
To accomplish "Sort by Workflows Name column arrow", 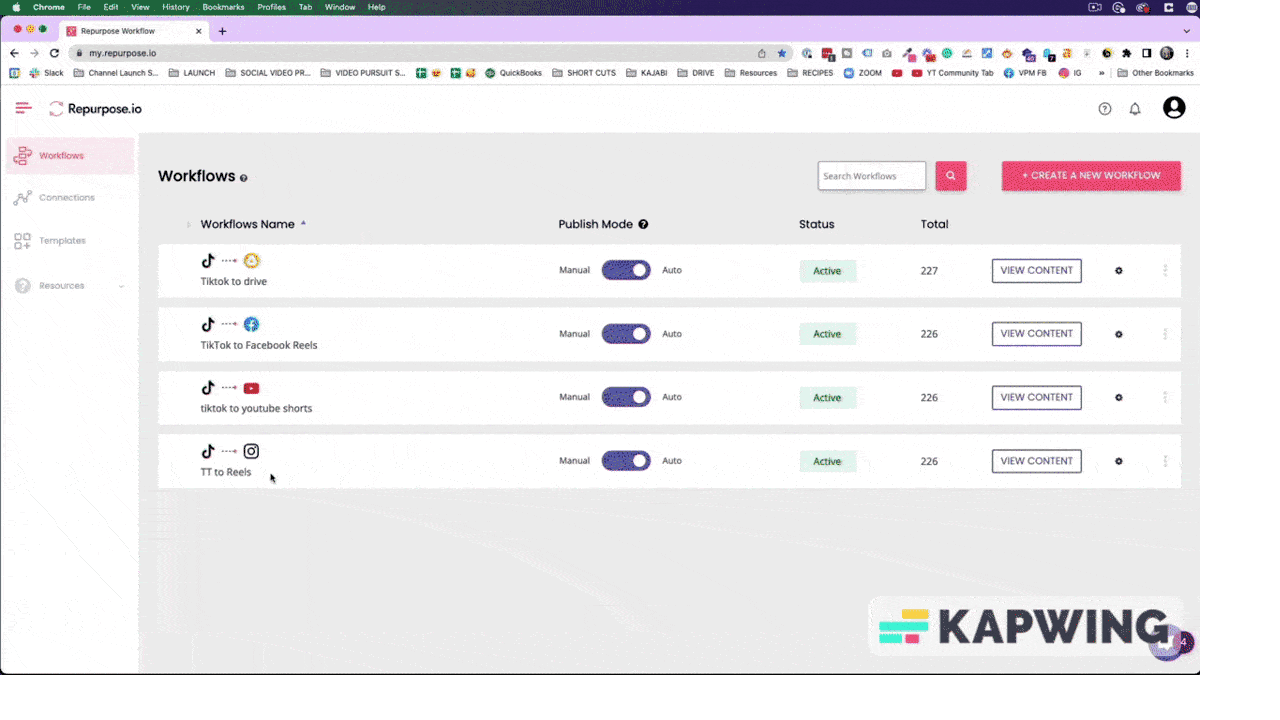I will [x=303, y=223].
